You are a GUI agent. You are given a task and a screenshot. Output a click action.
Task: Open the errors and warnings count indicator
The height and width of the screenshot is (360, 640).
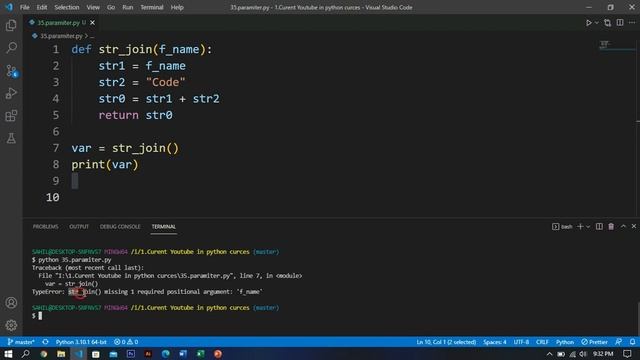point(126,342)
